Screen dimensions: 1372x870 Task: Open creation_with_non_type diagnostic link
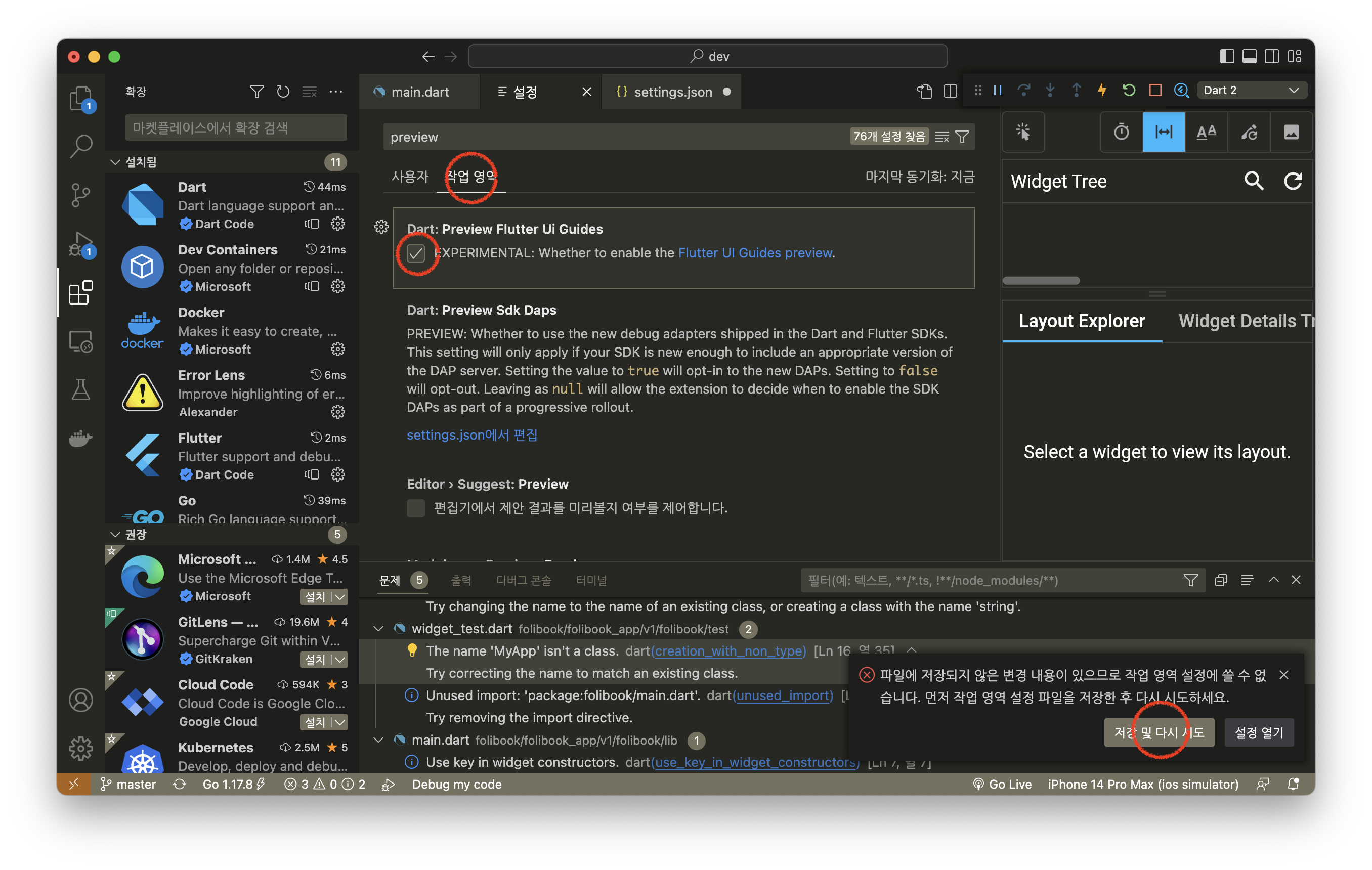coord(730,650)
